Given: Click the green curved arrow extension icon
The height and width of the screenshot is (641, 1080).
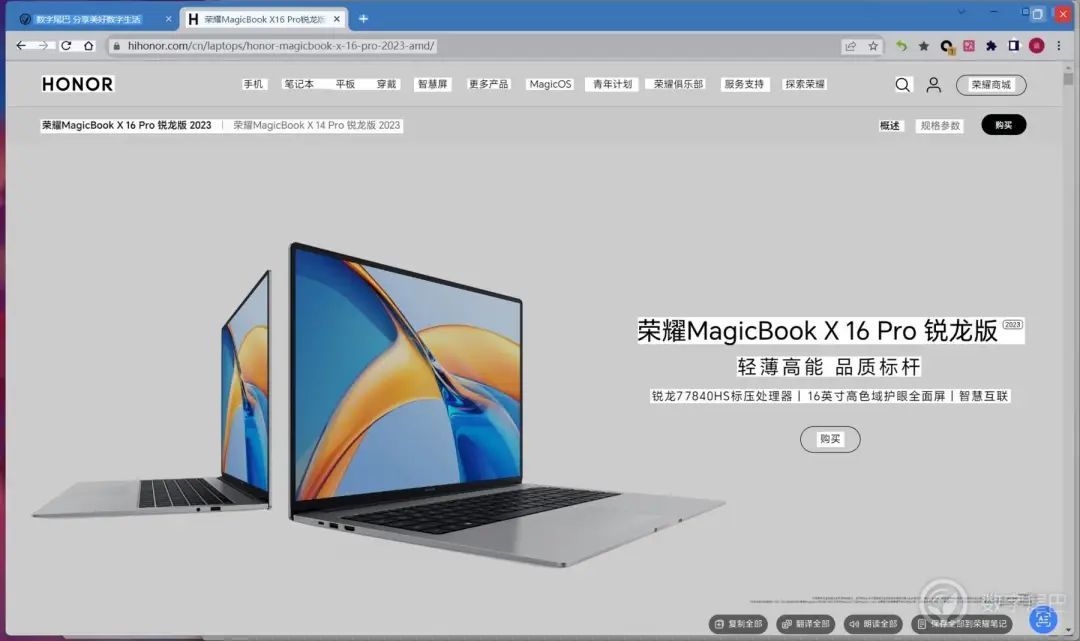Looking at the screenshot, I should click(x=901, y=46).
